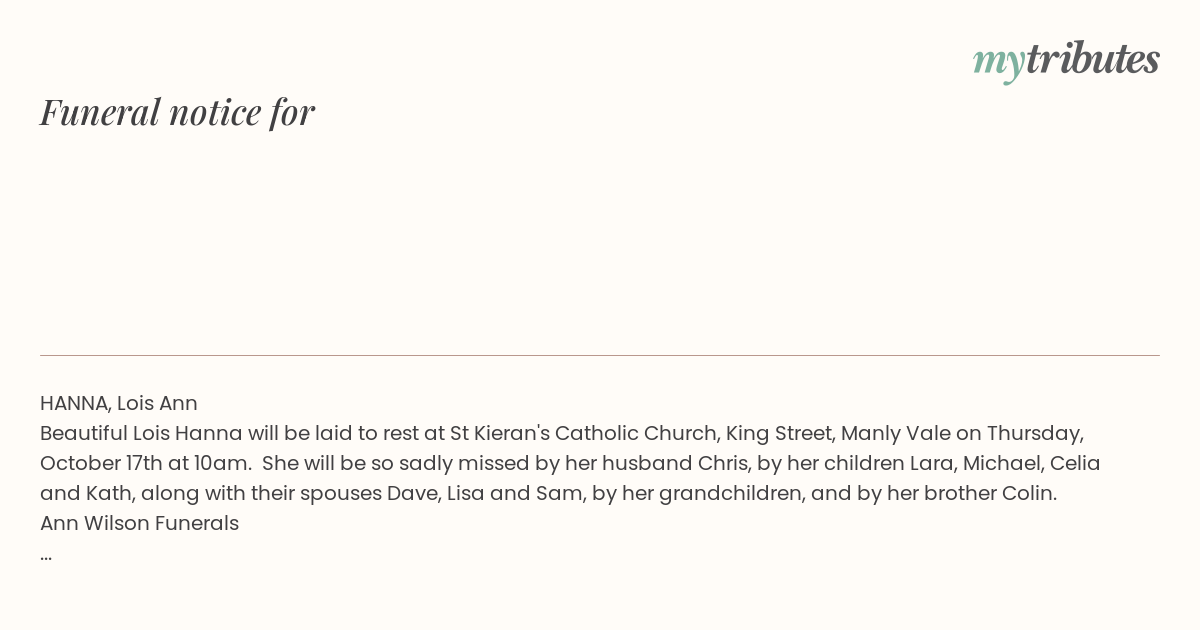The height and width of the screenshot is (630, 1200).
Task: Open the Ann Wilson Funerals text
Action: pyautogui.click(x=139, y=523)
